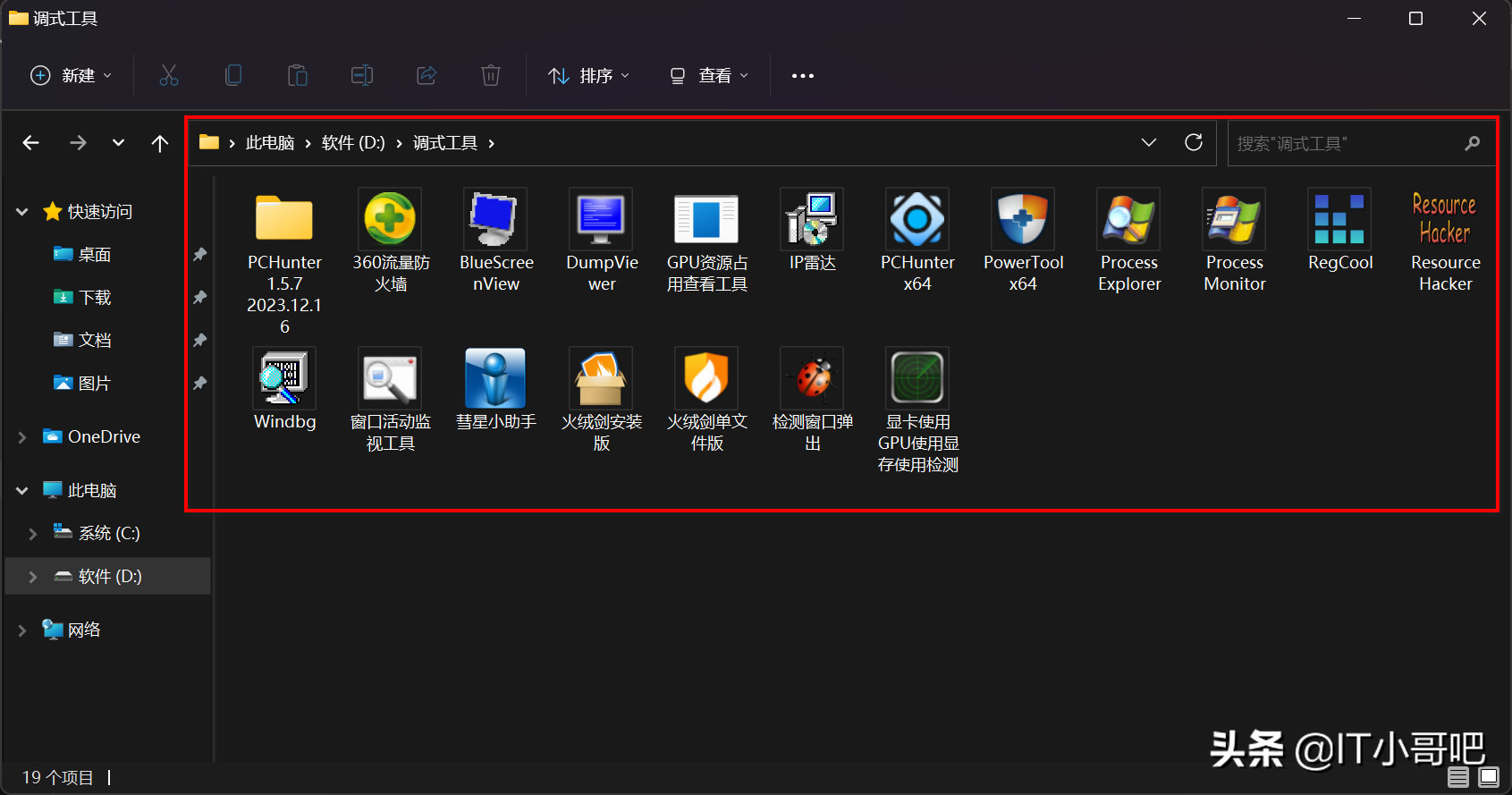Click the Windbg application icon
The width and height of the screenshot is (1512, 795).
(284, 379)
